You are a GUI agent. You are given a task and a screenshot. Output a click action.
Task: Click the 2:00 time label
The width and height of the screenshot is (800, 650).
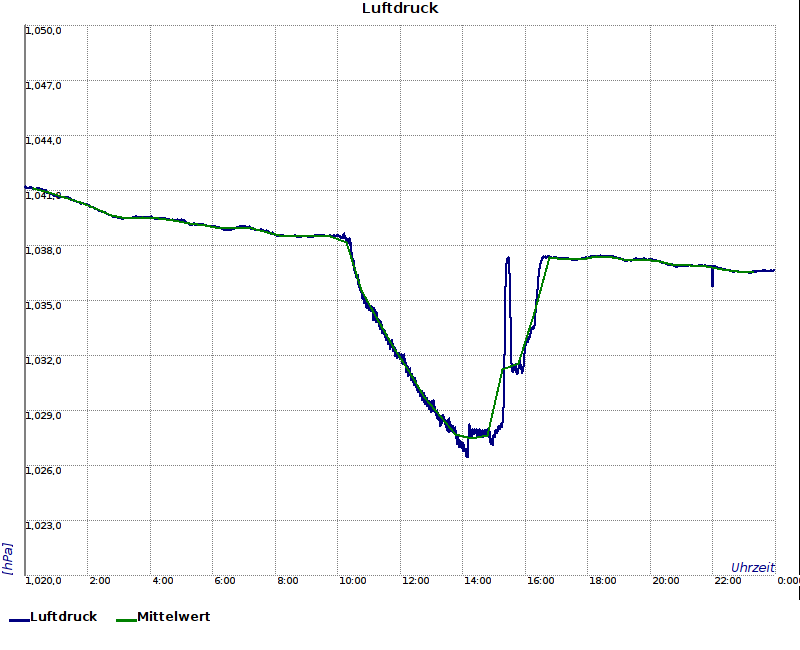(x=100, y=581)
